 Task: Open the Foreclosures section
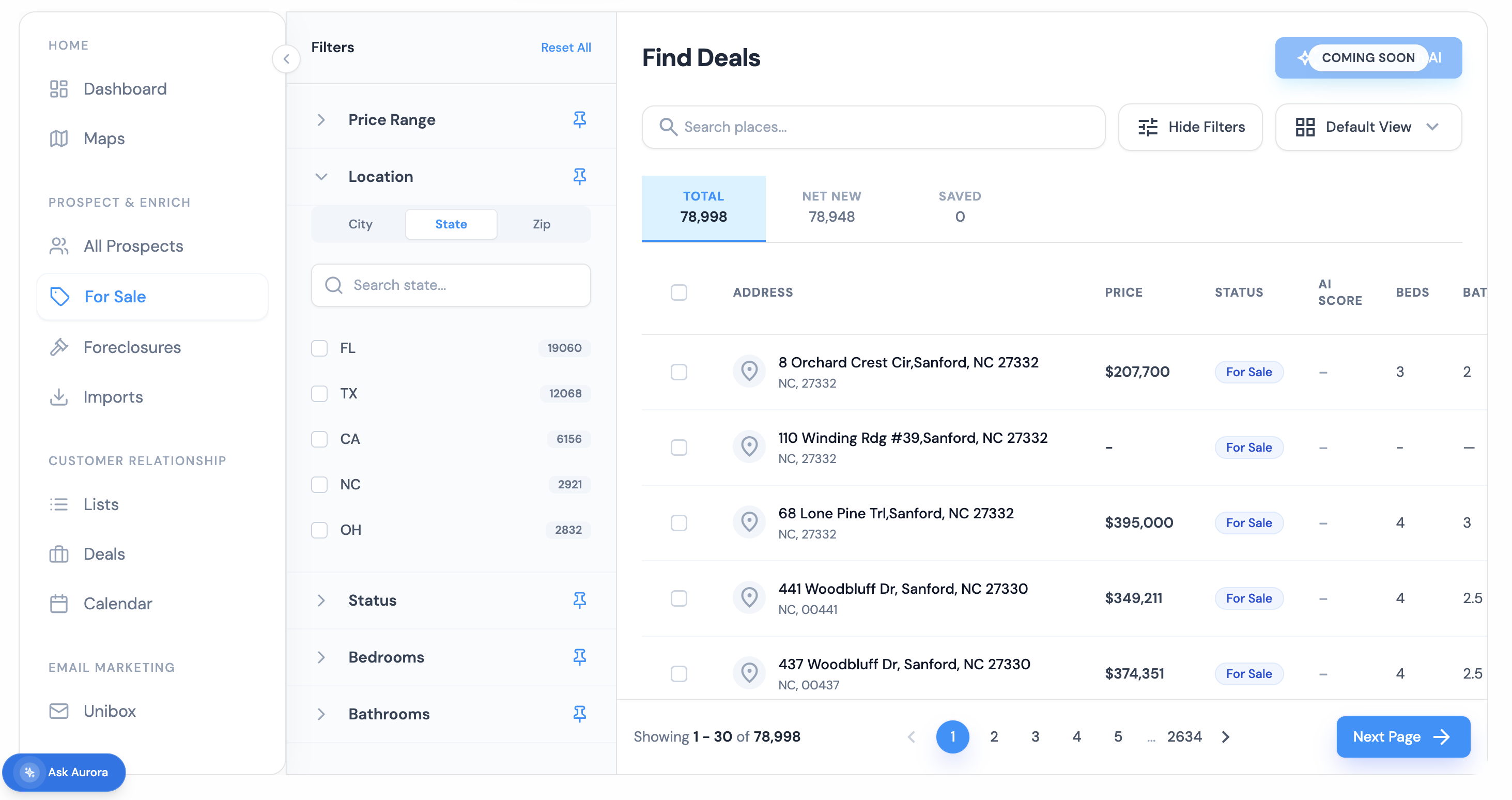pyautogui.click(x=132, y=347)
